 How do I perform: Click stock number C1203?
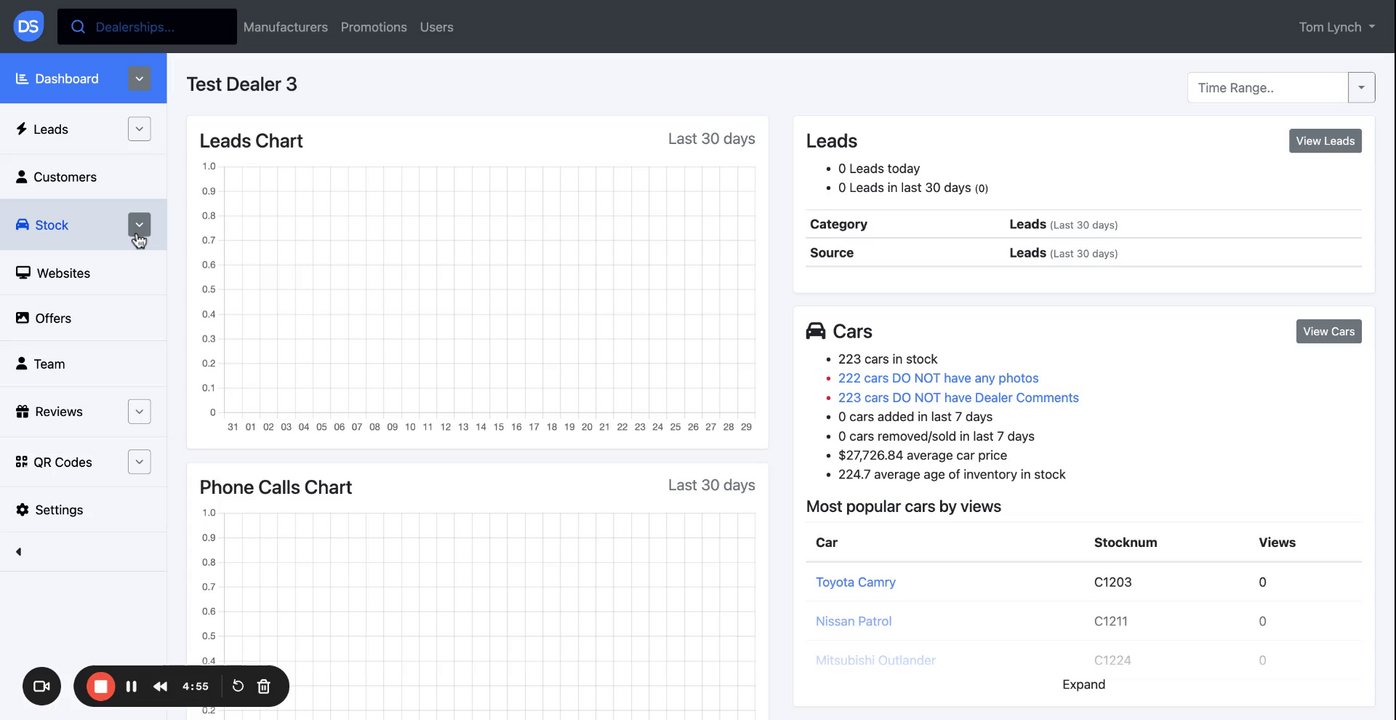point(1113,582)
